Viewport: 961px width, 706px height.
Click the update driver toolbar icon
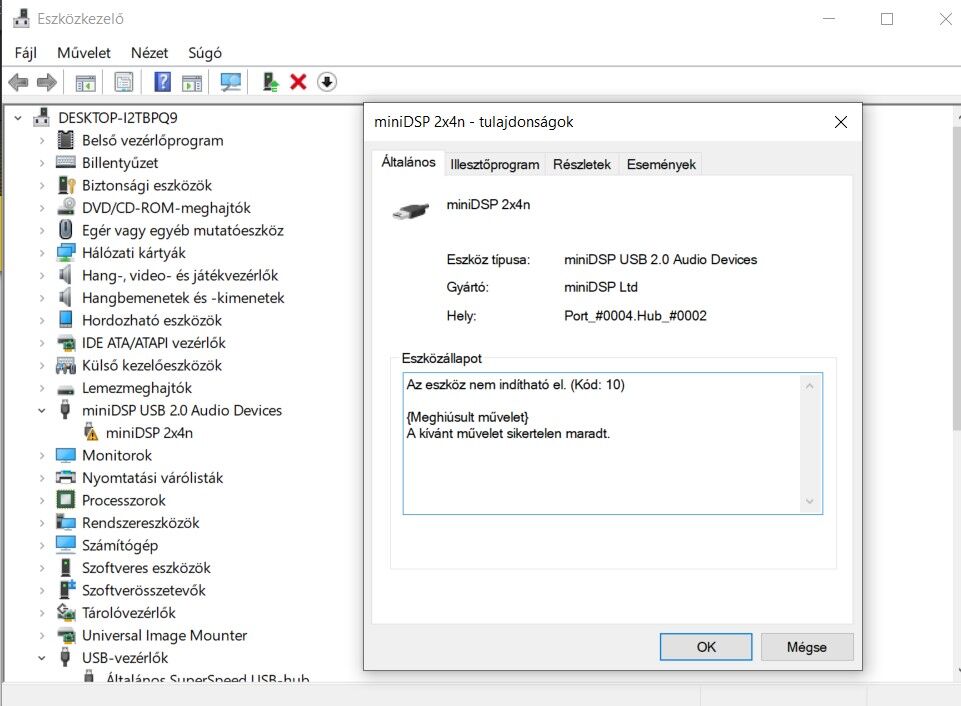pos(270,82)
